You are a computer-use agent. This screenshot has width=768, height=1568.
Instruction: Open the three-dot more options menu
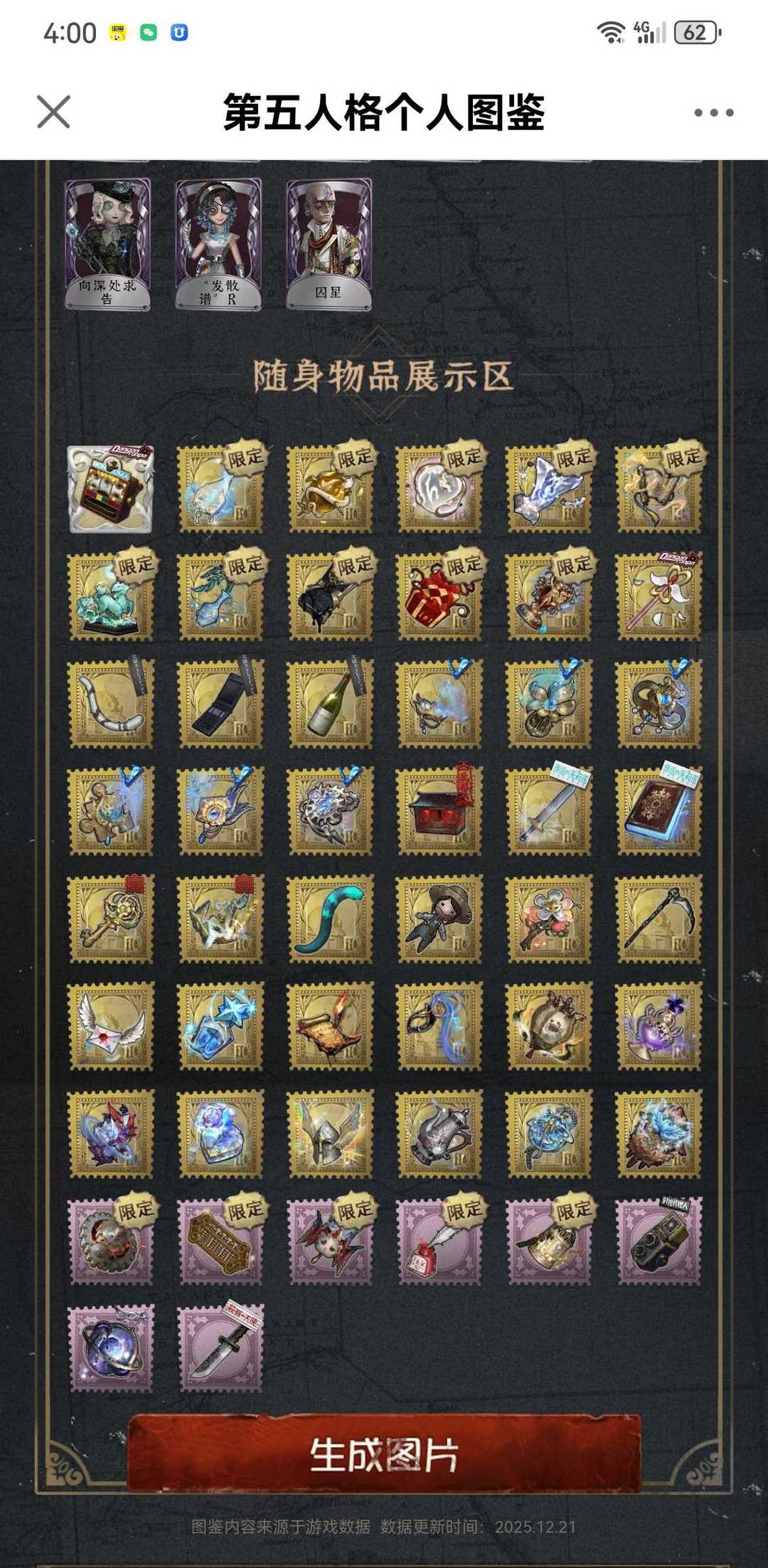[713, 112]
